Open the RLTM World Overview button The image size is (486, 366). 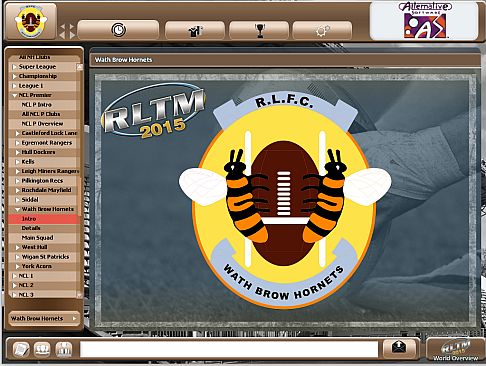click(455, 350)
